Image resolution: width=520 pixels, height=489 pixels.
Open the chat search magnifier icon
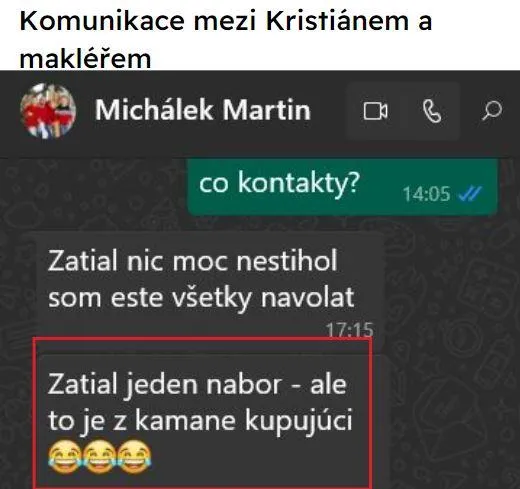[492, 110]
